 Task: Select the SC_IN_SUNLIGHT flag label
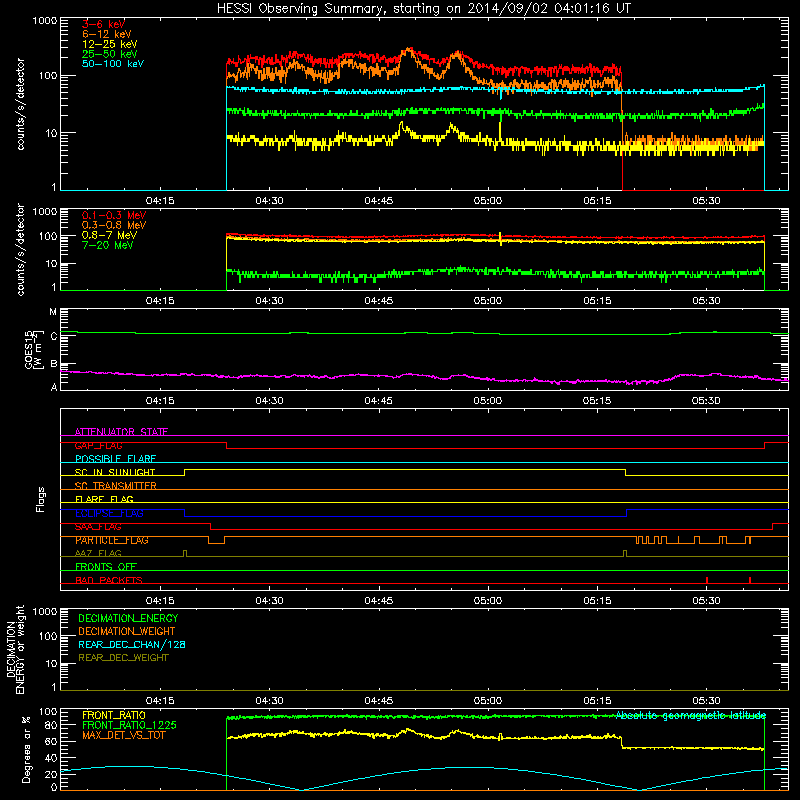115,472
